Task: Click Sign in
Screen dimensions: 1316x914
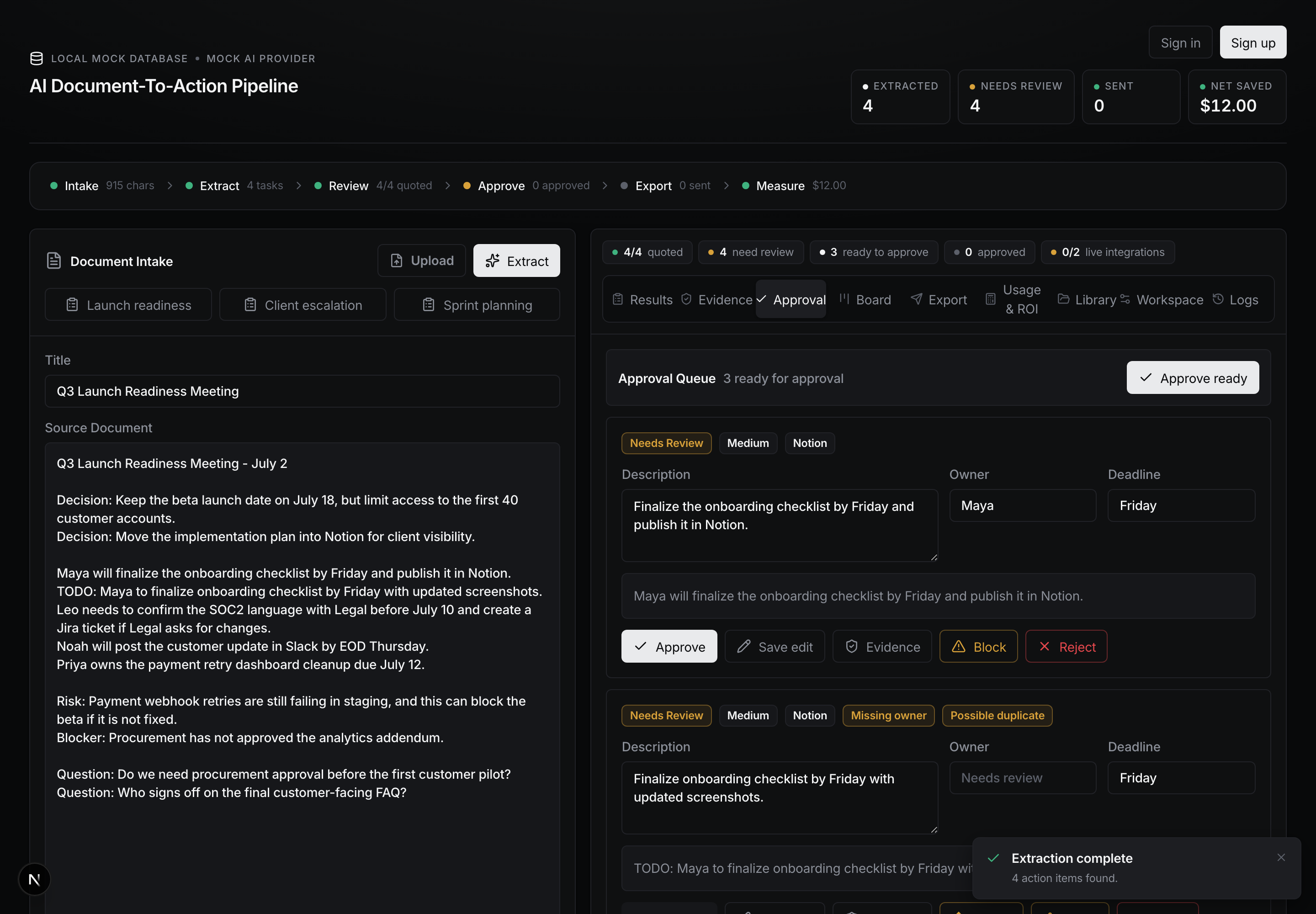Action: pyautogui.click(x=1180, y=43)
